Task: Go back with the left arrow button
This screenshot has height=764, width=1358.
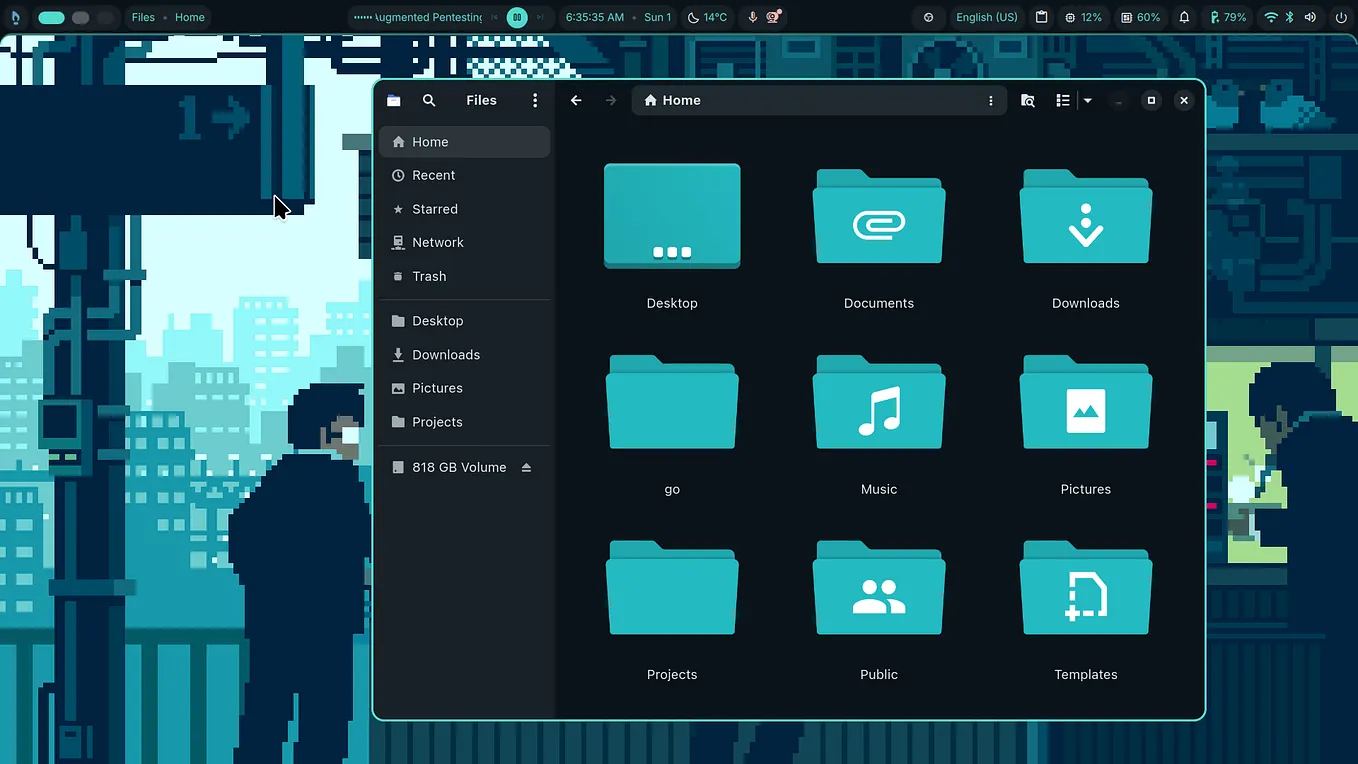Action: (x=576, y=100)
